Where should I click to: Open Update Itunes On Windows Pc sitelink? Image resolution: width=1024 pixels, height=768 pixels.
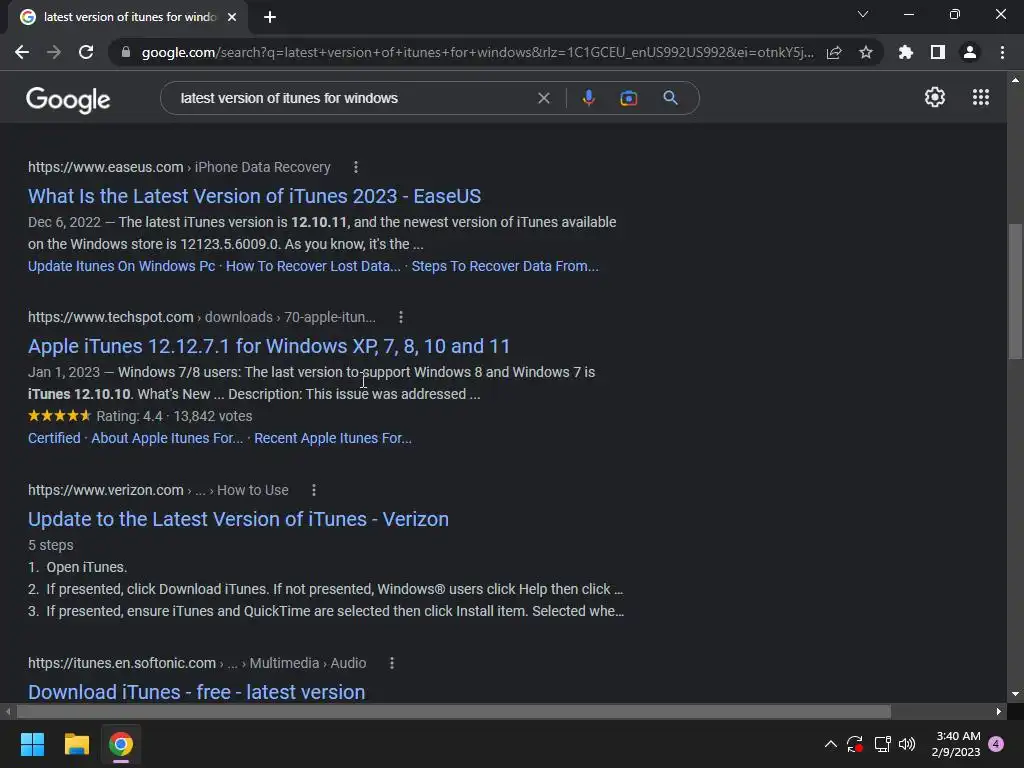pyautogui.click(x=121, y=266)
